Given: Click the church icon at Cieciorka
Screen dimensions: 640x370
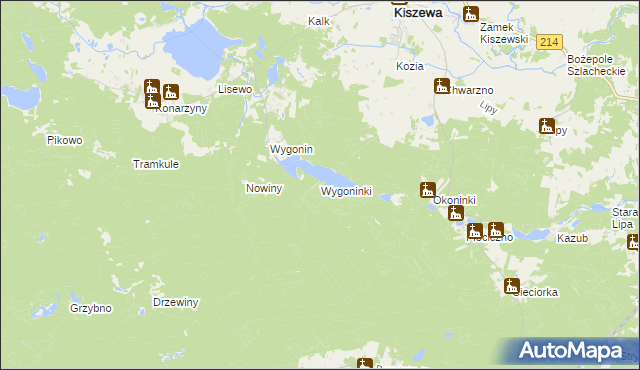Looking at the screenshot, I should [511, 286].
